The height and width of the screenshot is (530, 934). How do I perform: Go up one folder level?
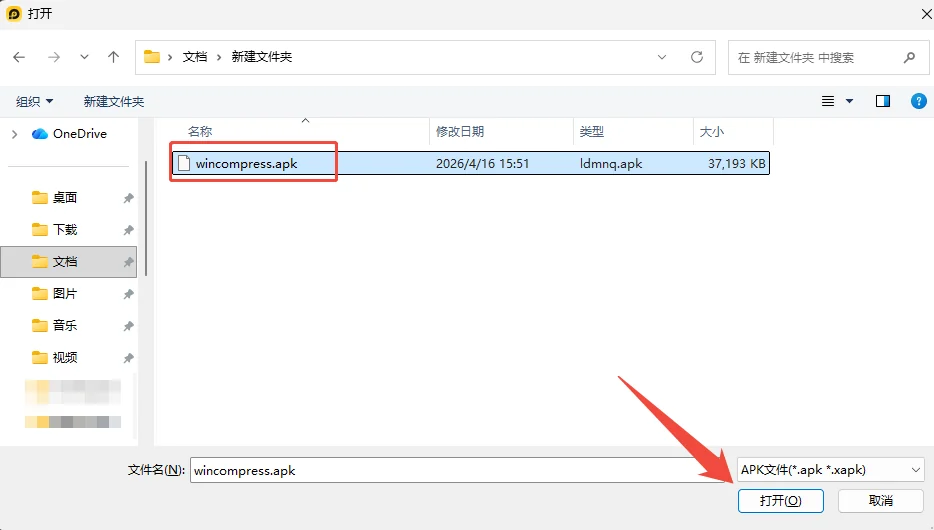click(x=113, y=57)
